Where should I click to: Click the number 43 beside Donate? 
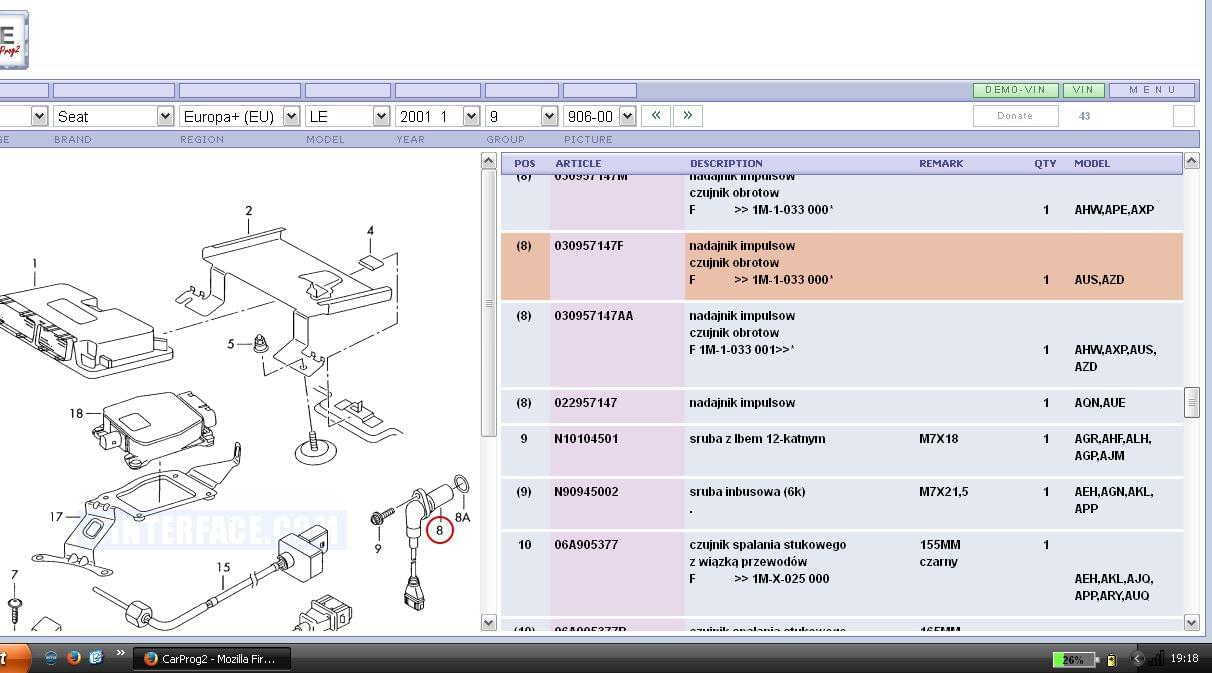pyautogui.click(x=1085, y=116)
